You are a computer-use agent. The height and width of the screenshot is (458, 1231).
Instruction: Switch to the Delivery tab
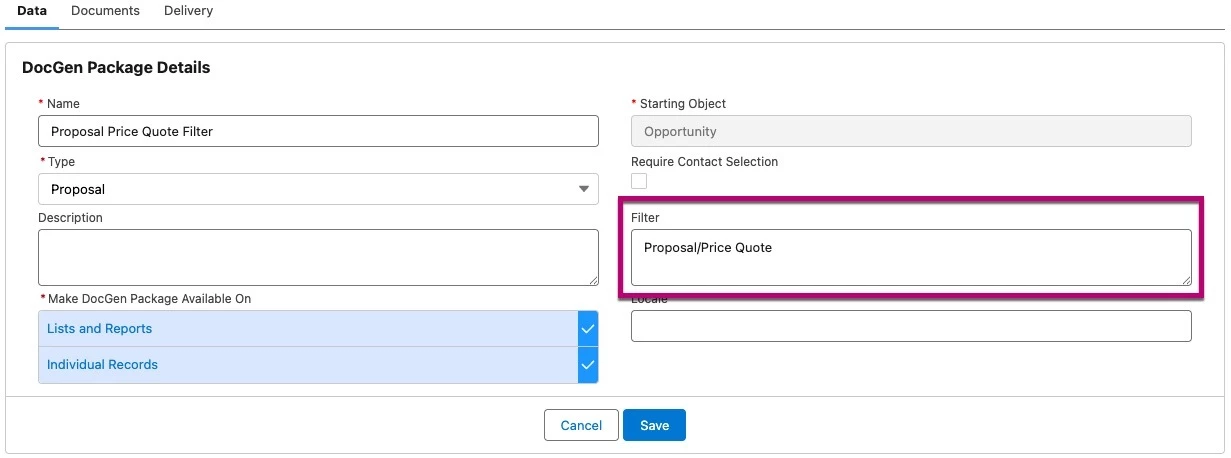188,11
